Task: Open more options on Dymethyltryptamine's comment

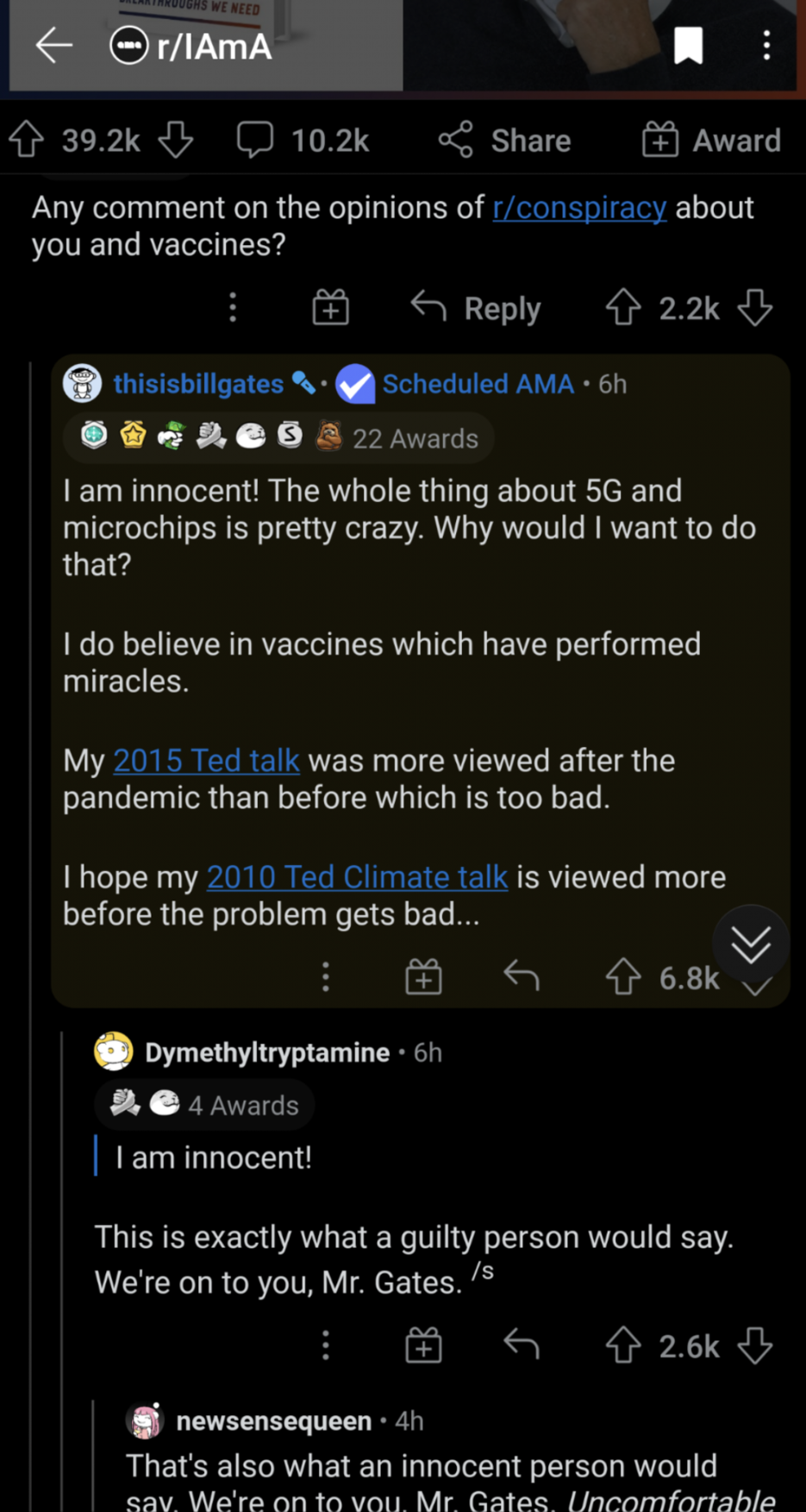Action: coord(326,1346)
